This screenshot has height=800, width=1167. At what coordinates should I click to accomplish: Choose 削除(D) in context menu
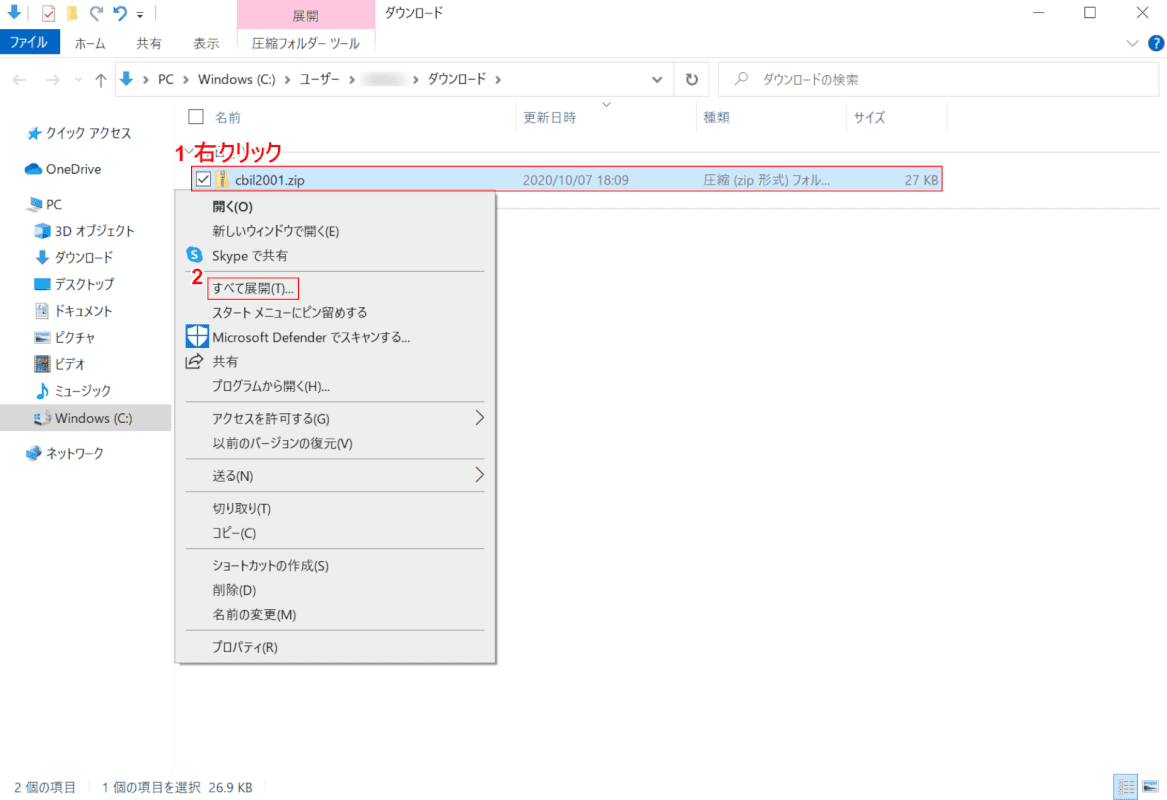[333, 590]
